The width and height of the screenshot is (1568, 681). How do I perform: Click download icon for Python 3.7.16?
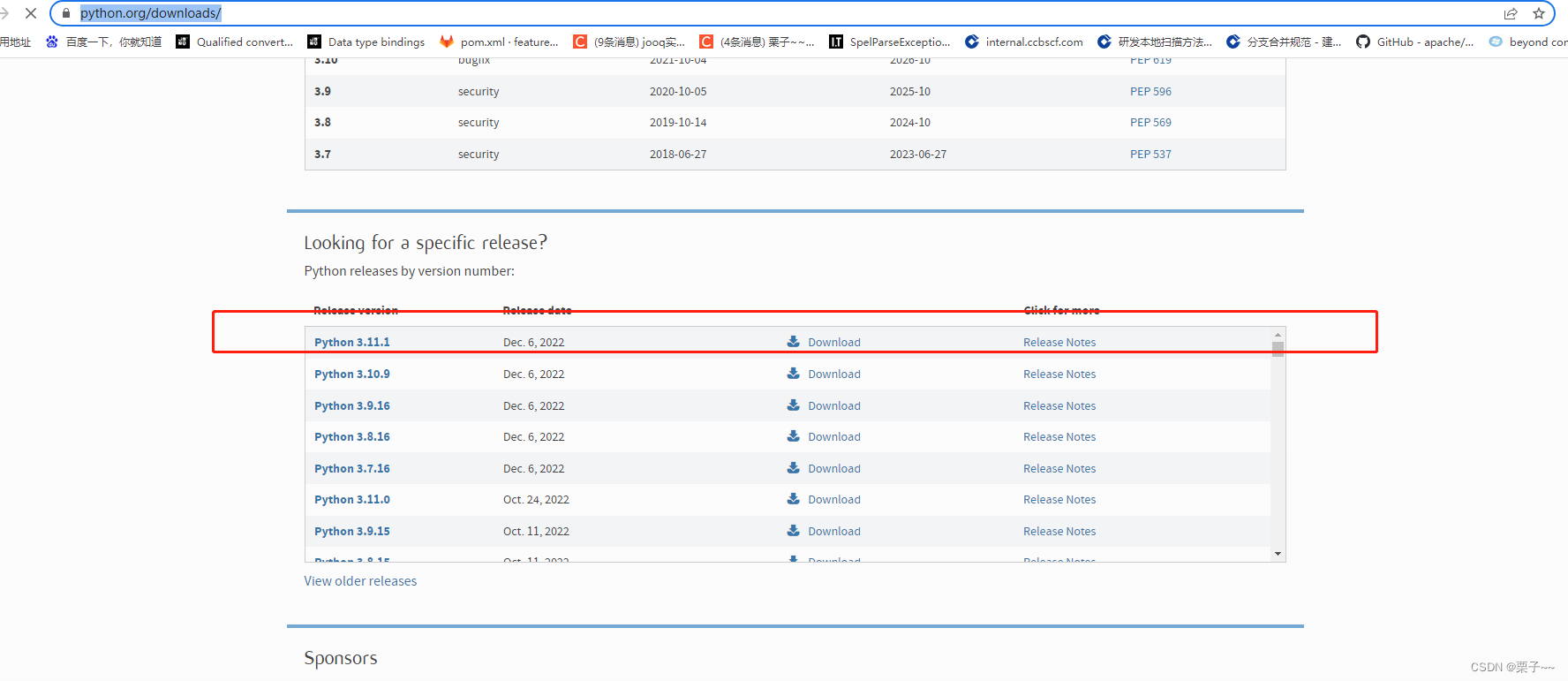pos(794,467)
